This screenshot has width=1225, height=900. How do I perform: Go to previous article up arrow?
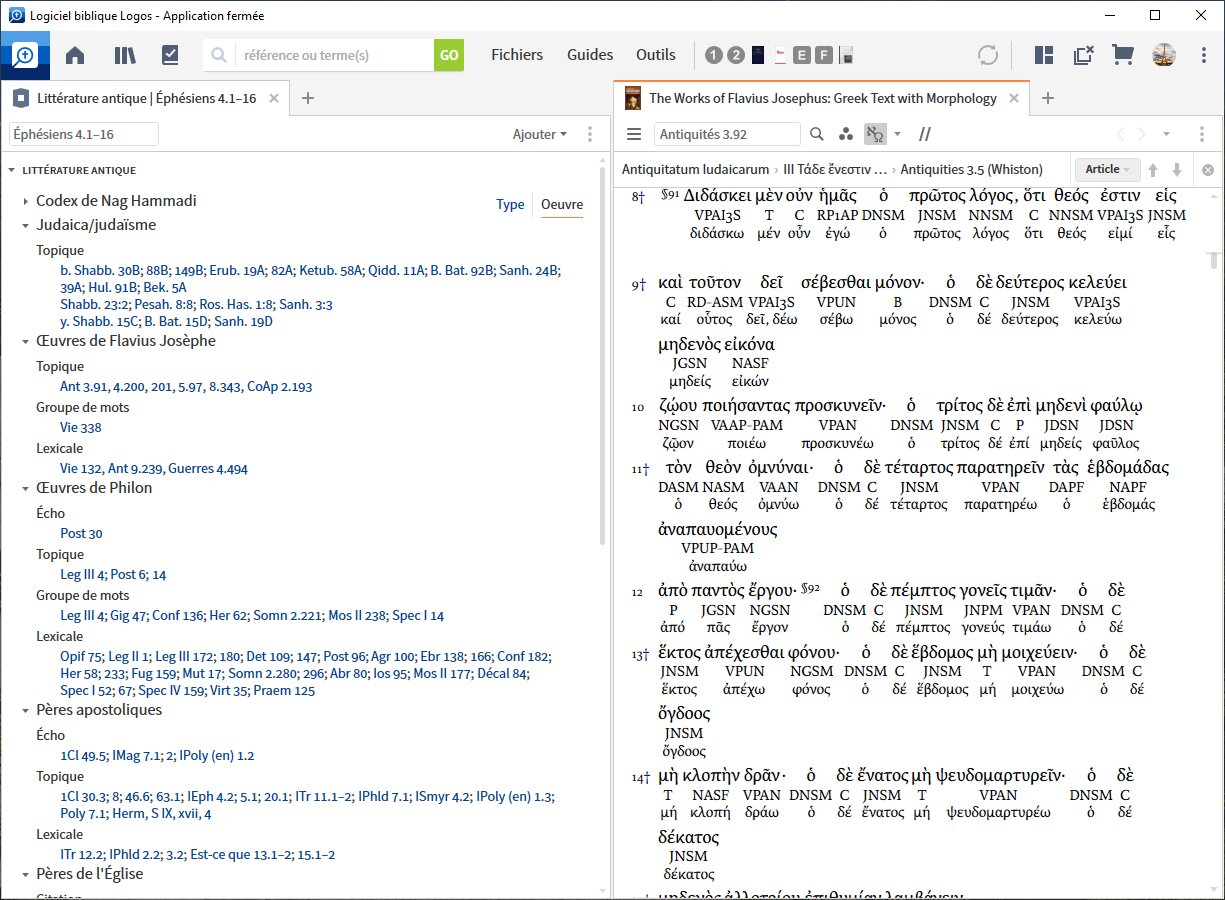pyautogui.click(x=1153, y=170)
